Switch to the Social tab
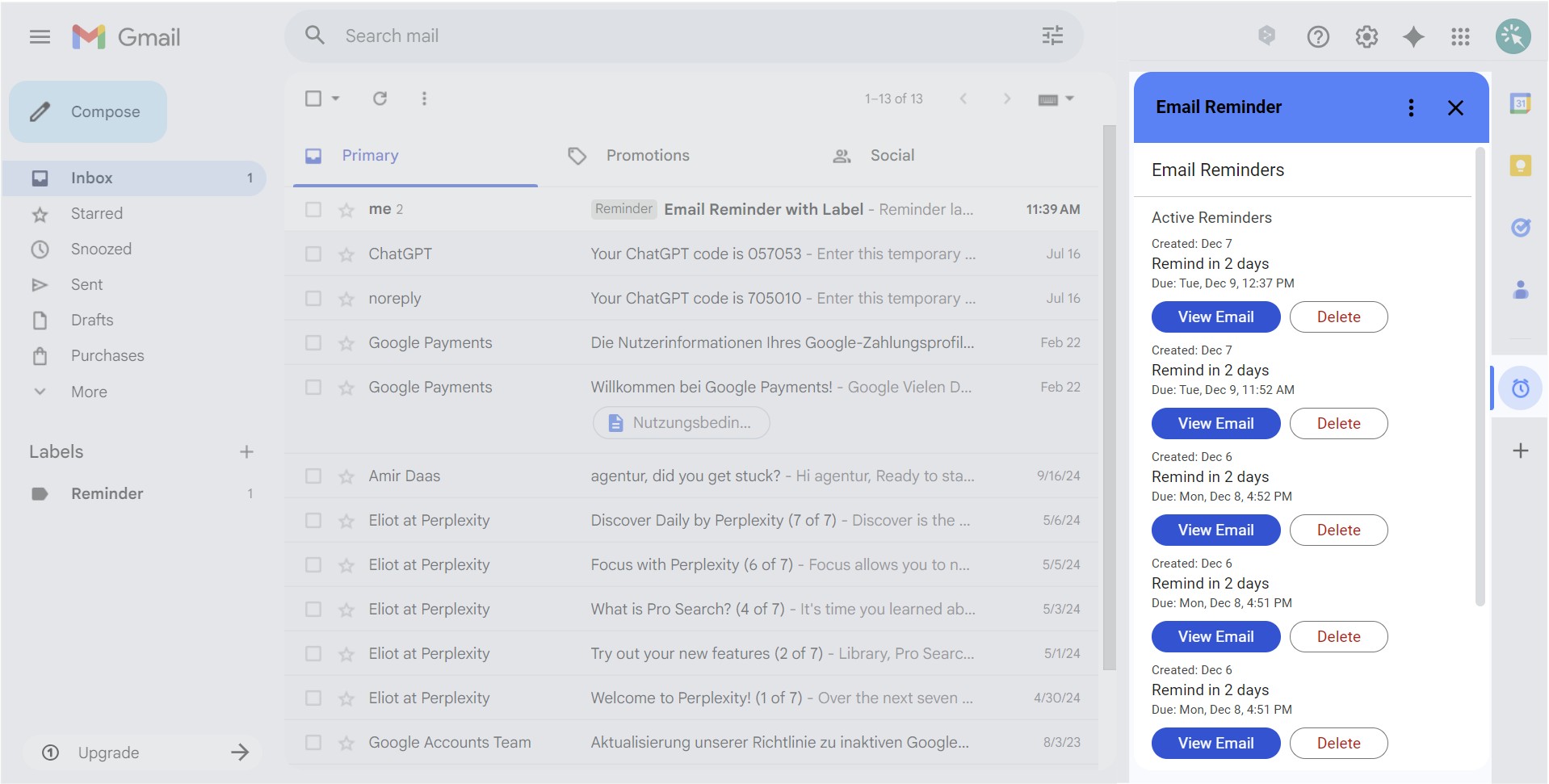 892,156
